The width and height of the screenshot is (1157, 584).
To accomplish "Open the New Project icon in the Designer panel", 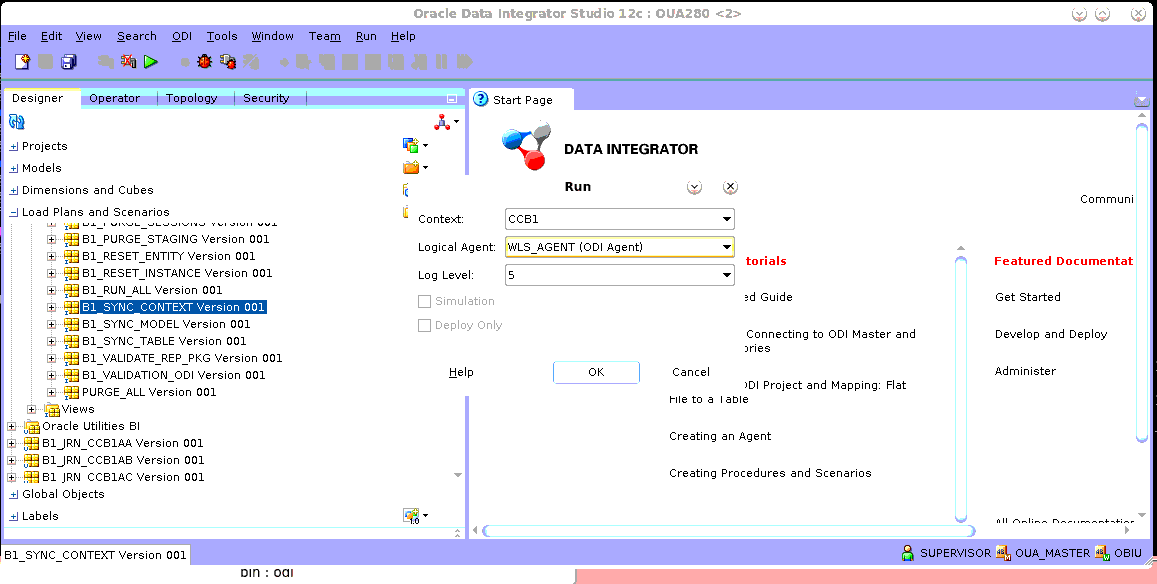I will coord(412,145).
